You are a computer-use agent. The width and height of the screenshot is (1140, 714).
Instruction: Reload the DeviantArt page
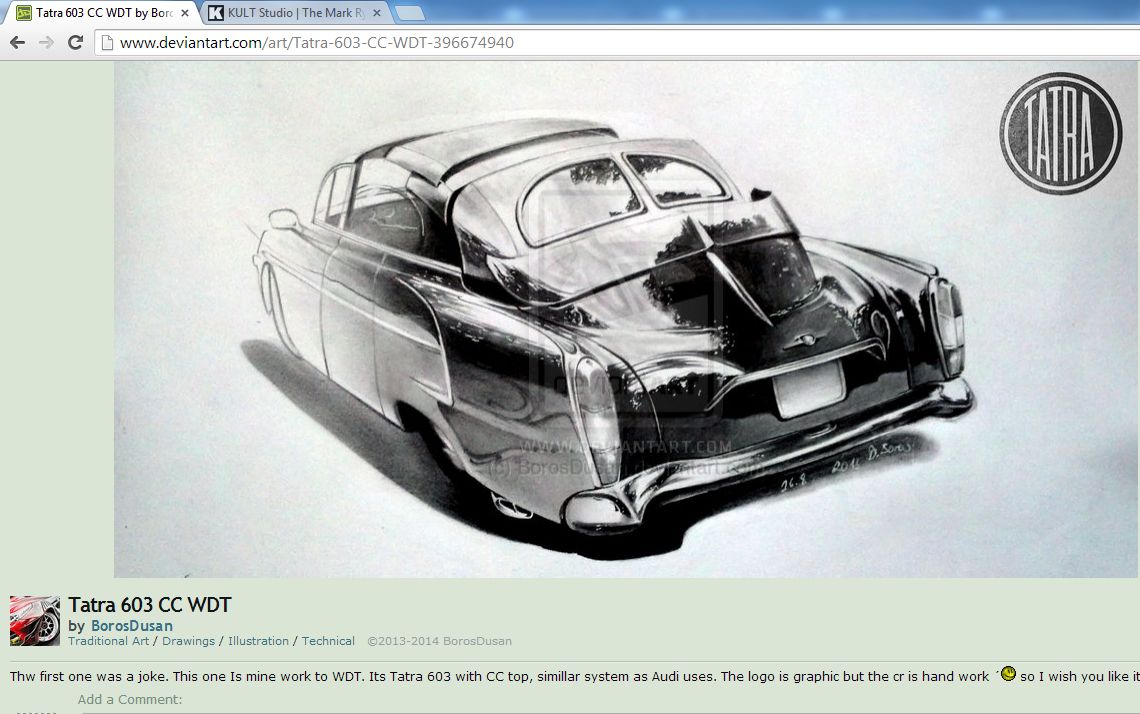pyautogui.click(x=75, y=43)
